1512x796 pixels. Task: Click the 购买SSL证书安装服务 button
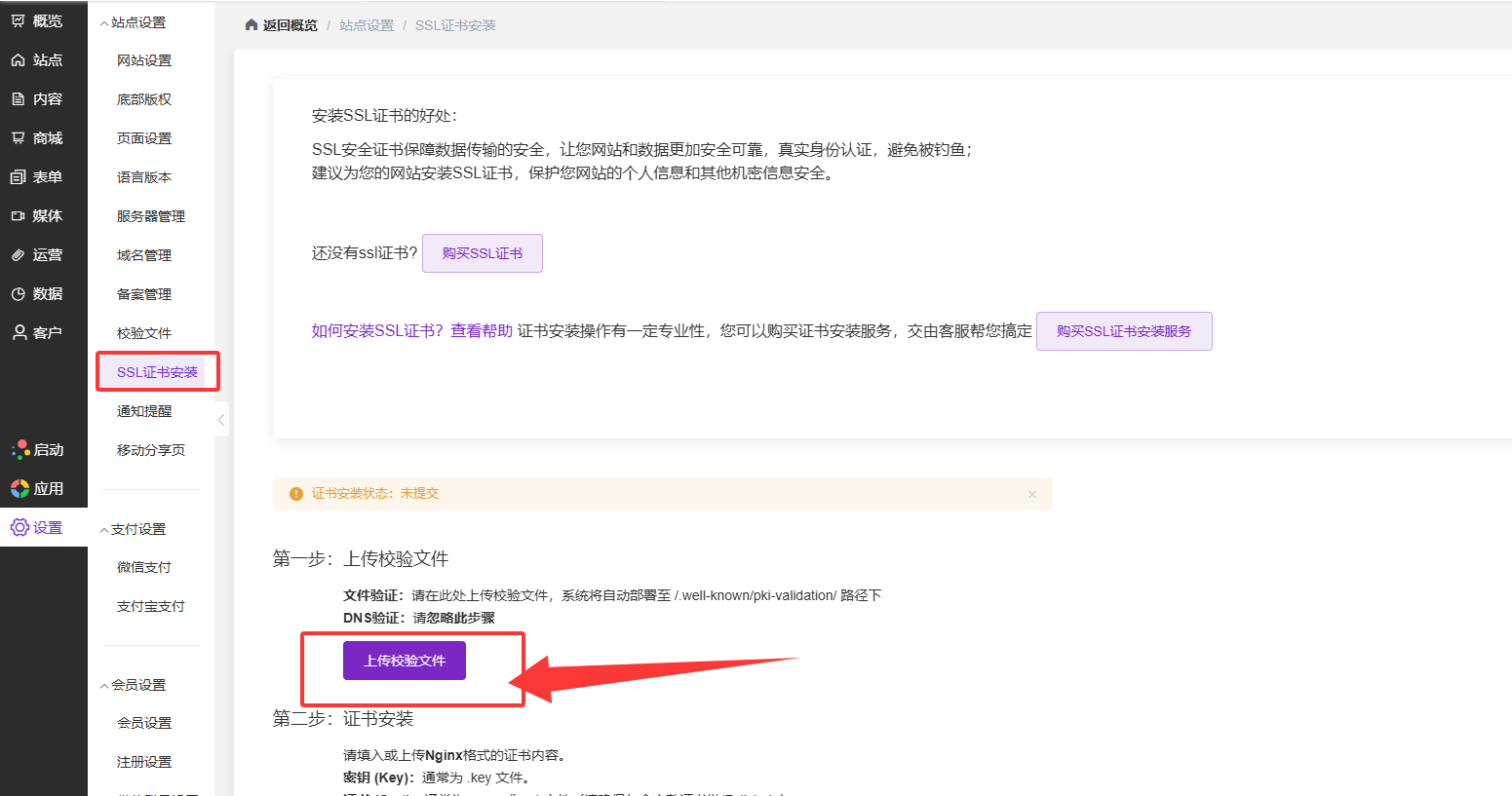pos(1124,331)
